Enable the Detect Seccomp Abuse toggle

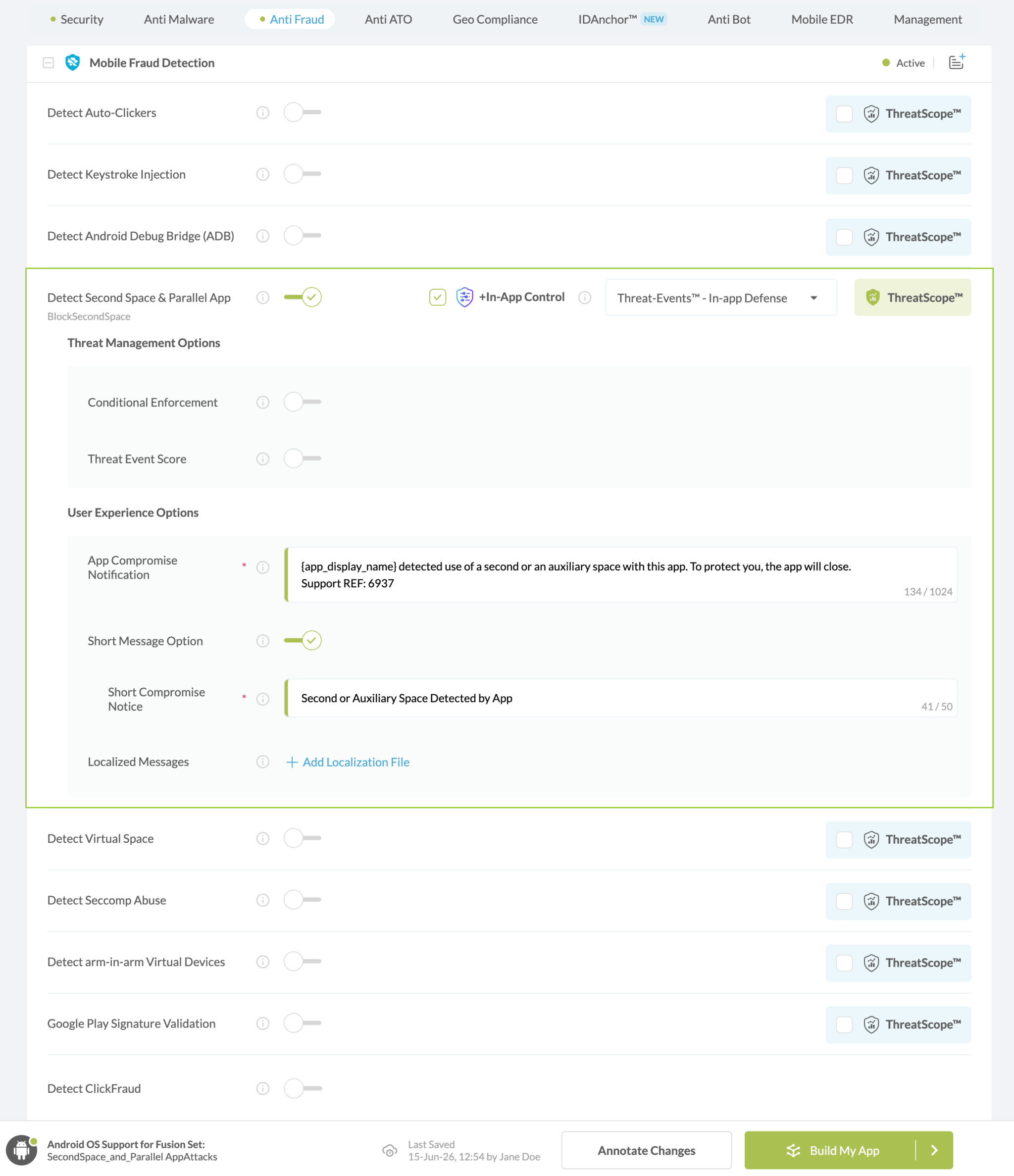tap(303, 900)
